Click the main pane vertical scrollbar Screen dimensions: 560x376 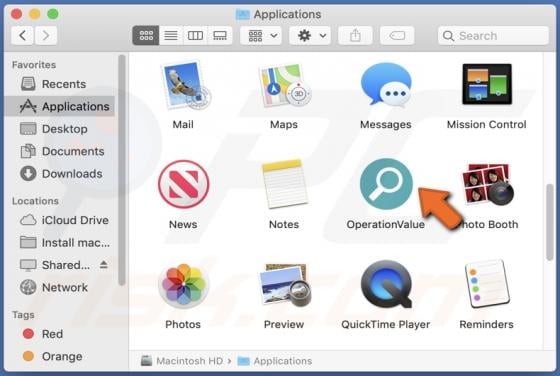tap(550, 222)
